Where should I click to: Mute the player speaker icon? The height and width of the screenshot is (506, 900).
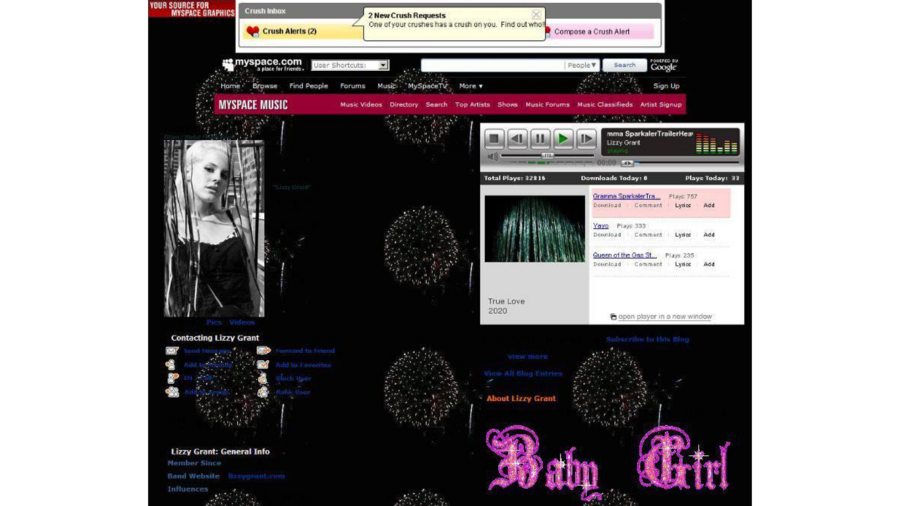click(x=492, y=156)
